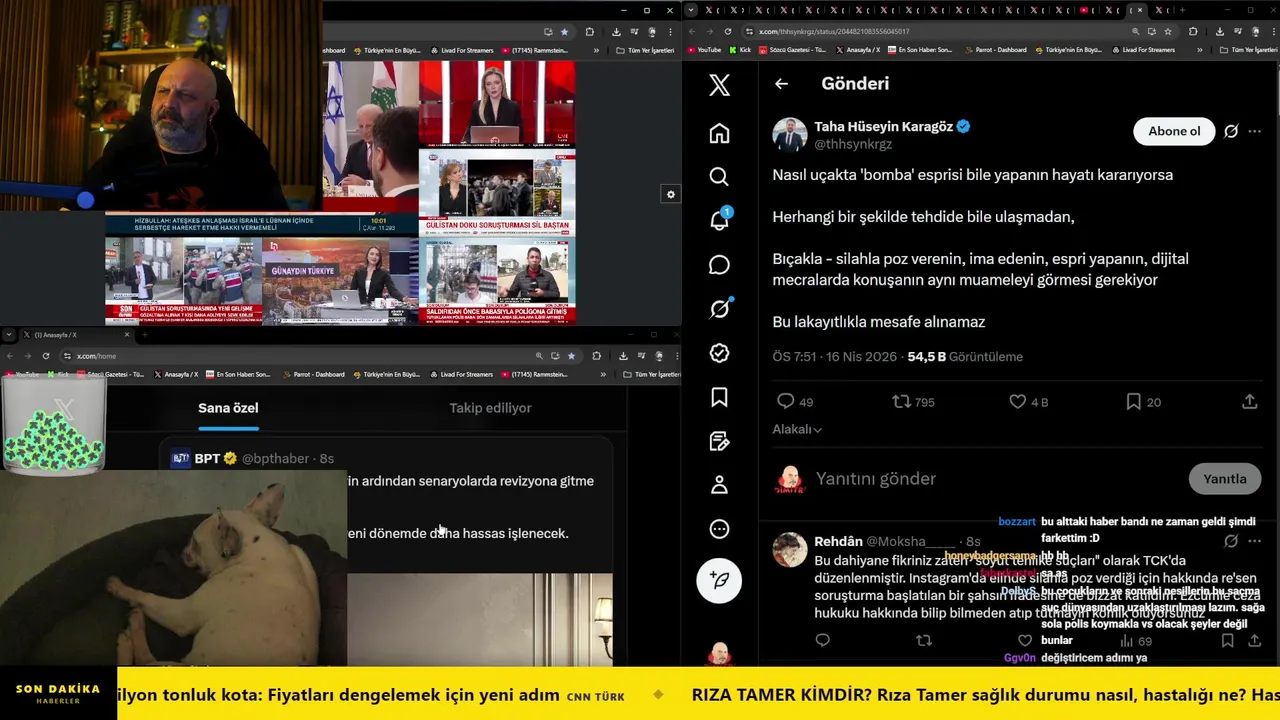The width and height of the screenshot is (1280, 720).
Task: Open BPT account name in lower-left feed
Action: [x=207, y=458]
